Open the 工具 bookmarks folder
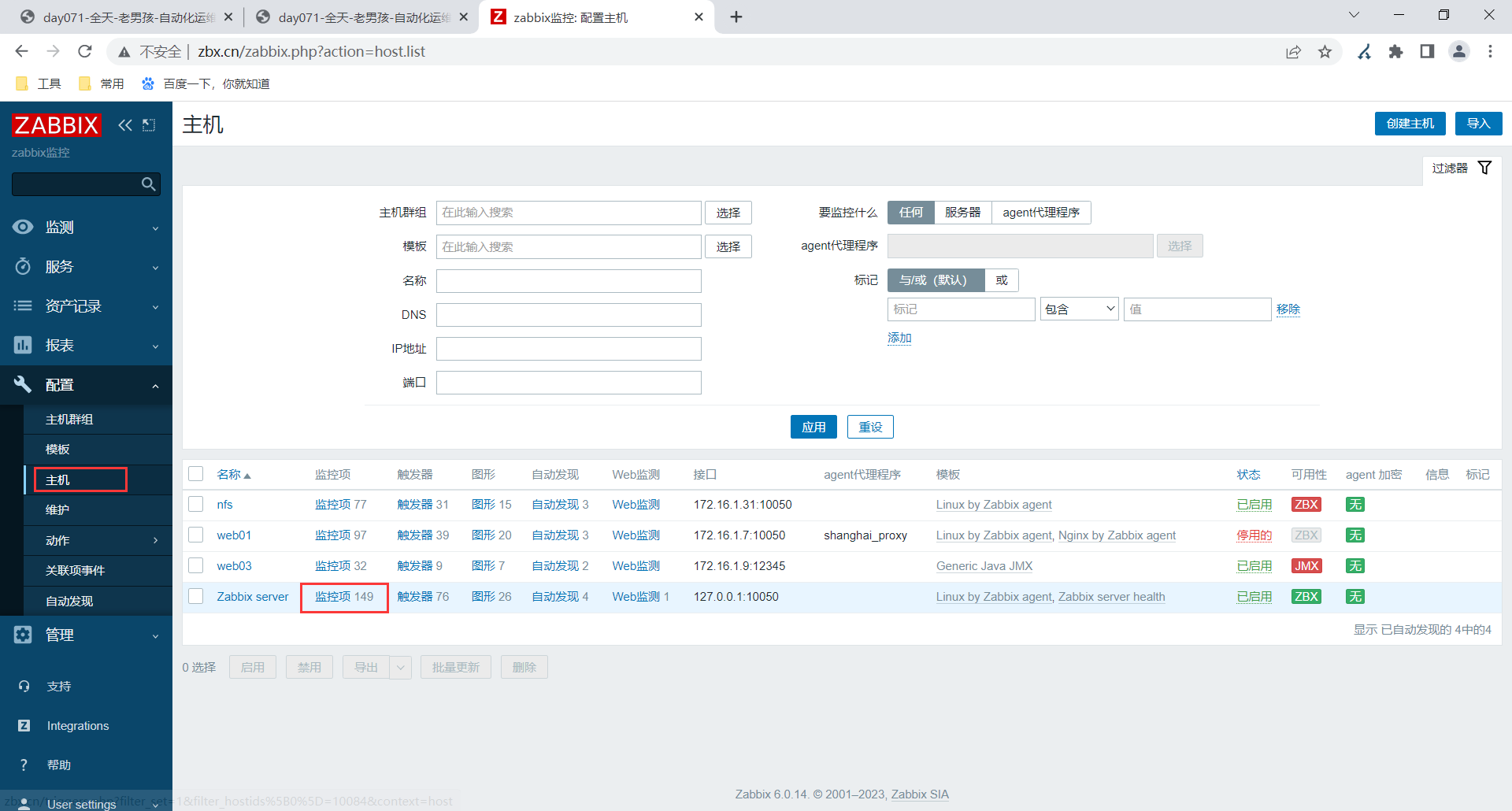 pyautogui.click(x=38, y=83)
